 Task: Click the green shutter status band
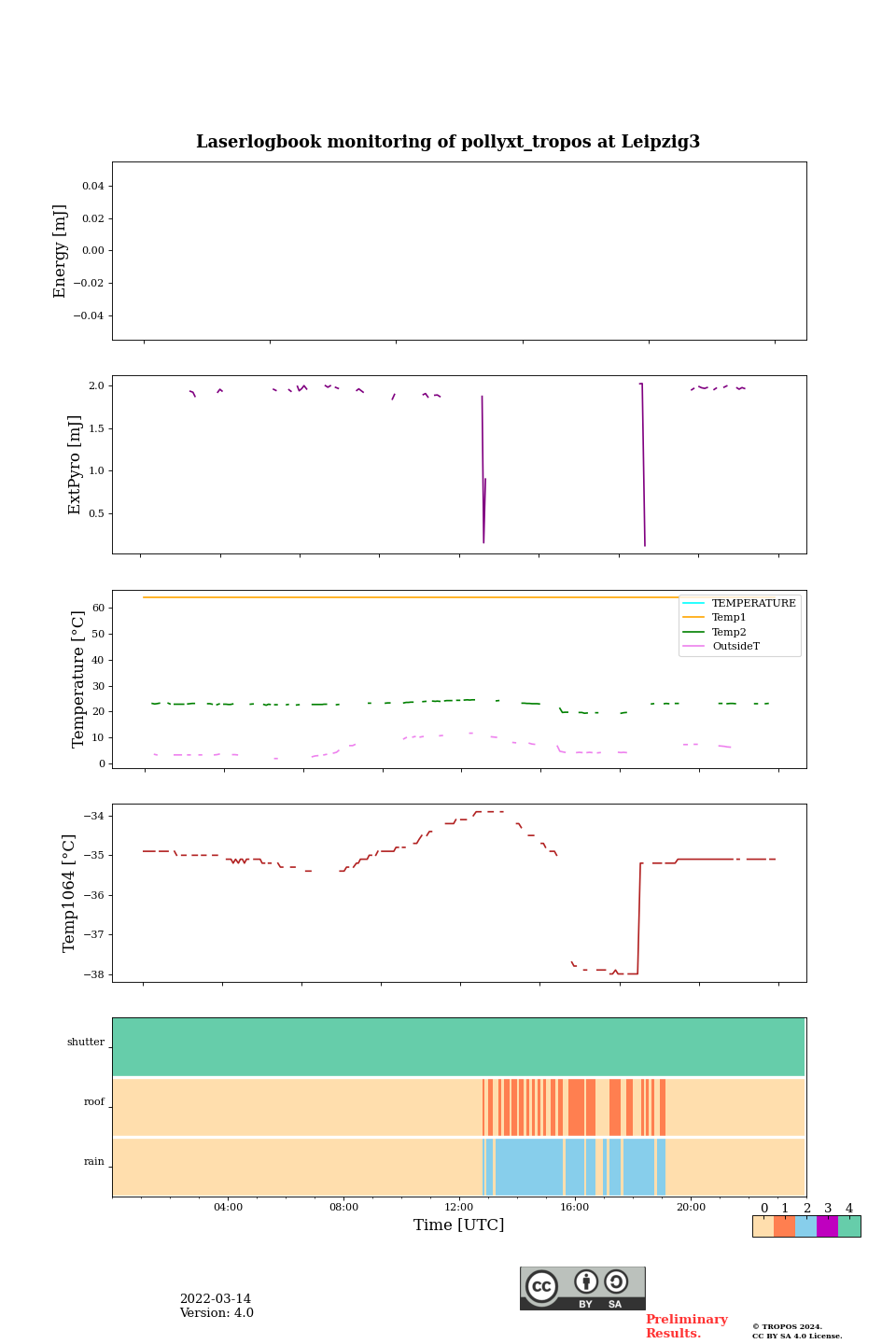tap(458, 1046)
